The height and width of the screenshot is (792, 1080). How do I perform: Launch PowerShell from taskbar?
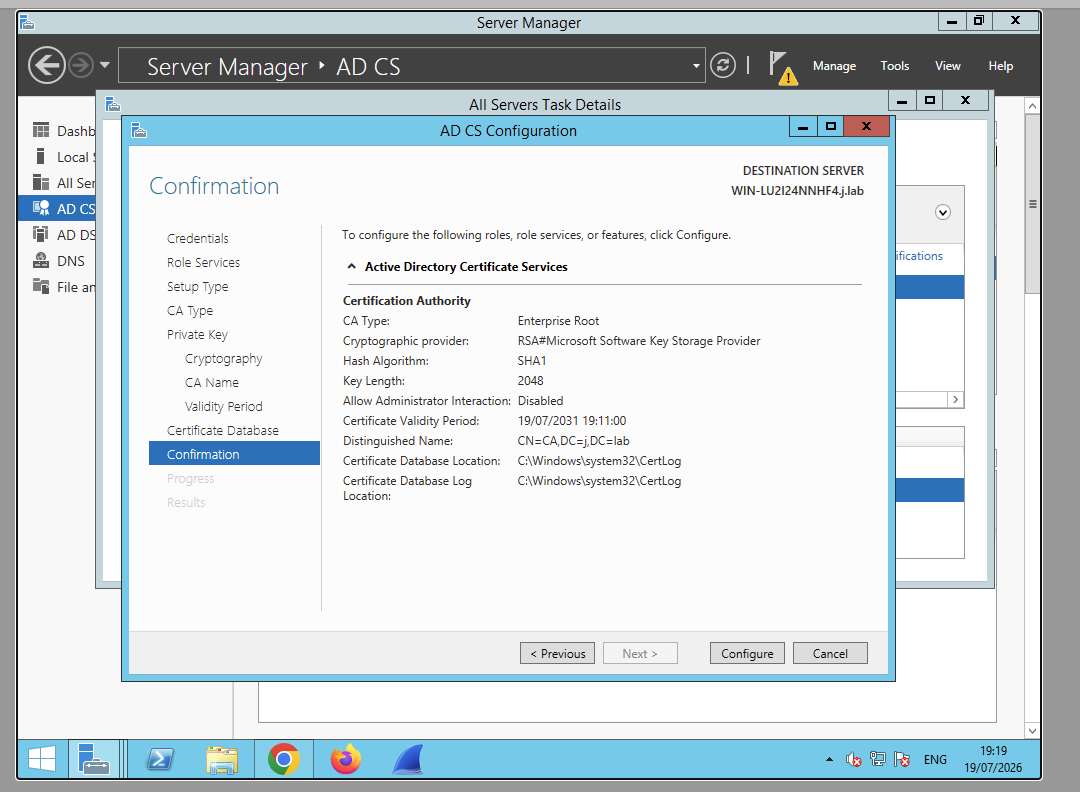pyautogui.click(x=160, y=760)
